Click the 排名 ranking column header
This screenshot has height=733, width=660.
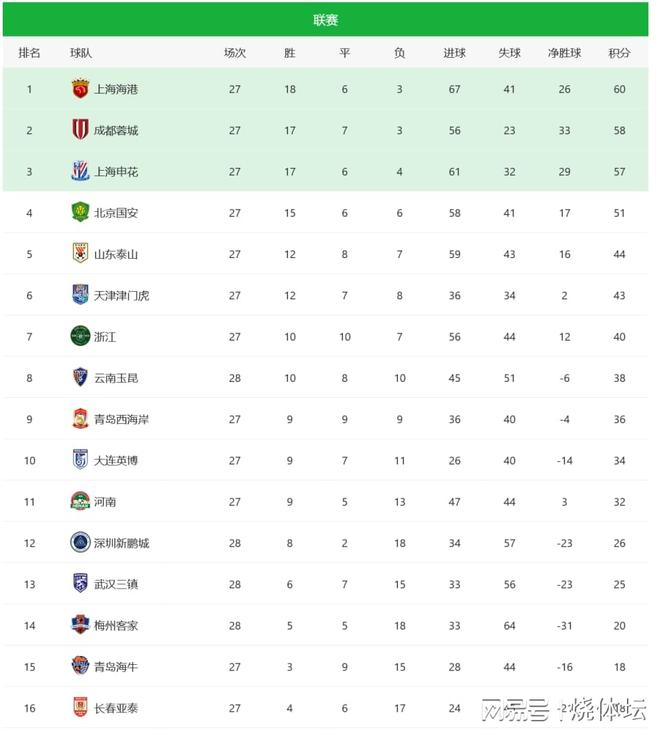(x=29, y=53)
